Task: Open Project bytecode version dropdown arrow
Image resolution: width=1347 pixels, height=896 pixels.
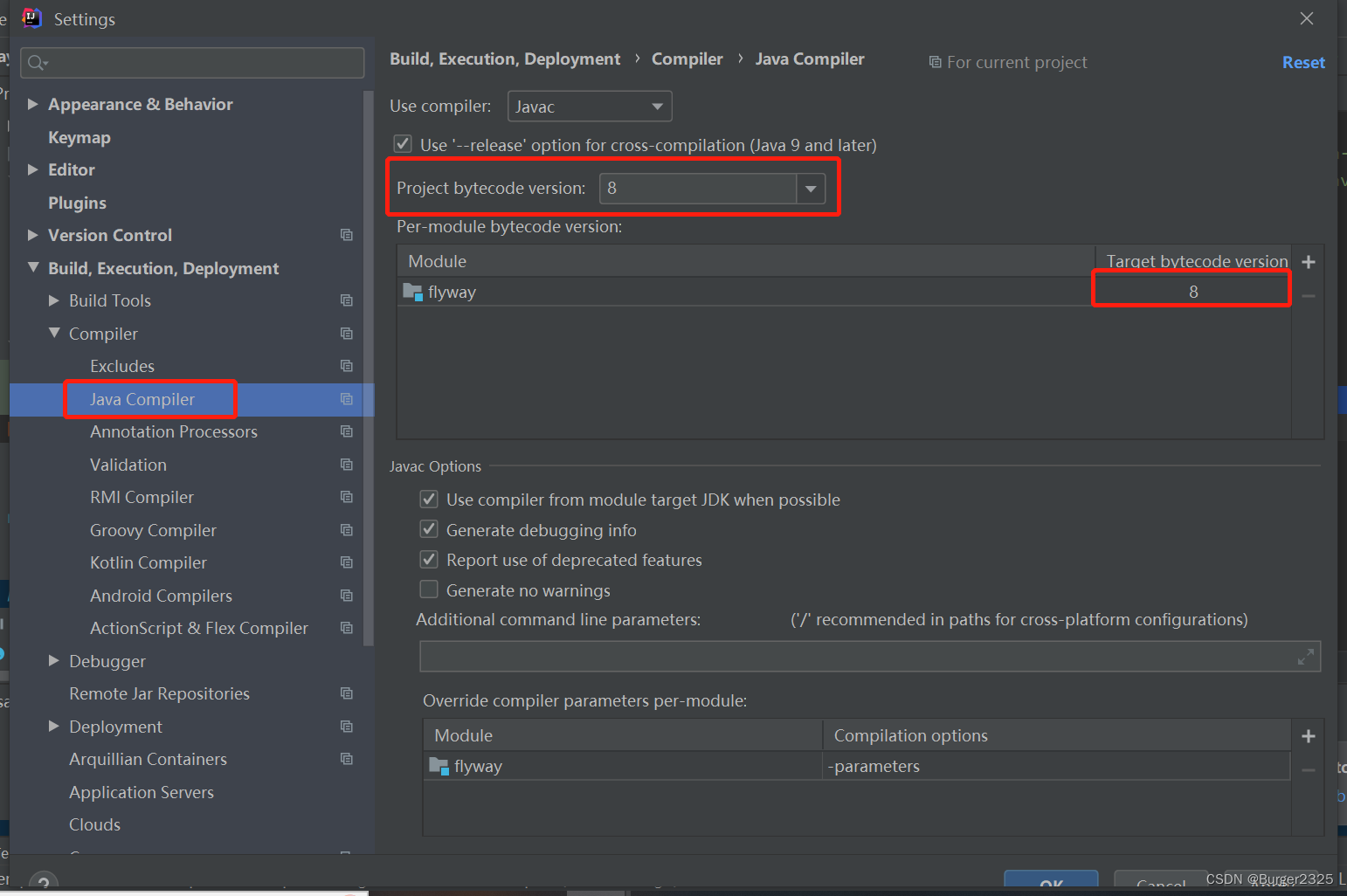Action: click(x=811, y=189)
